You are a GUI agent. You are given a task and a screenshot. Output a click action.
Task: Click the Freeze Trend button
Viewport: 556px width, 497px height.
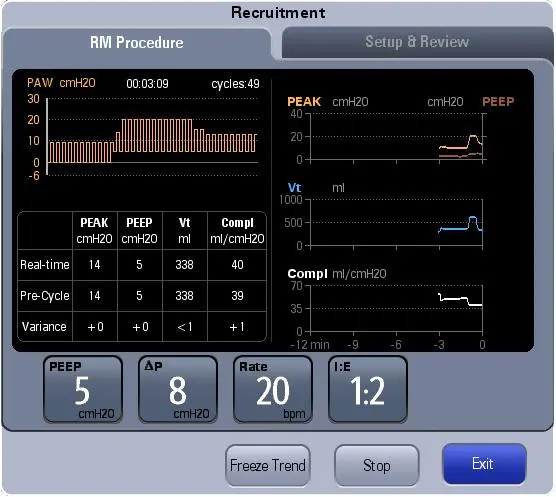tap(268, 465)
